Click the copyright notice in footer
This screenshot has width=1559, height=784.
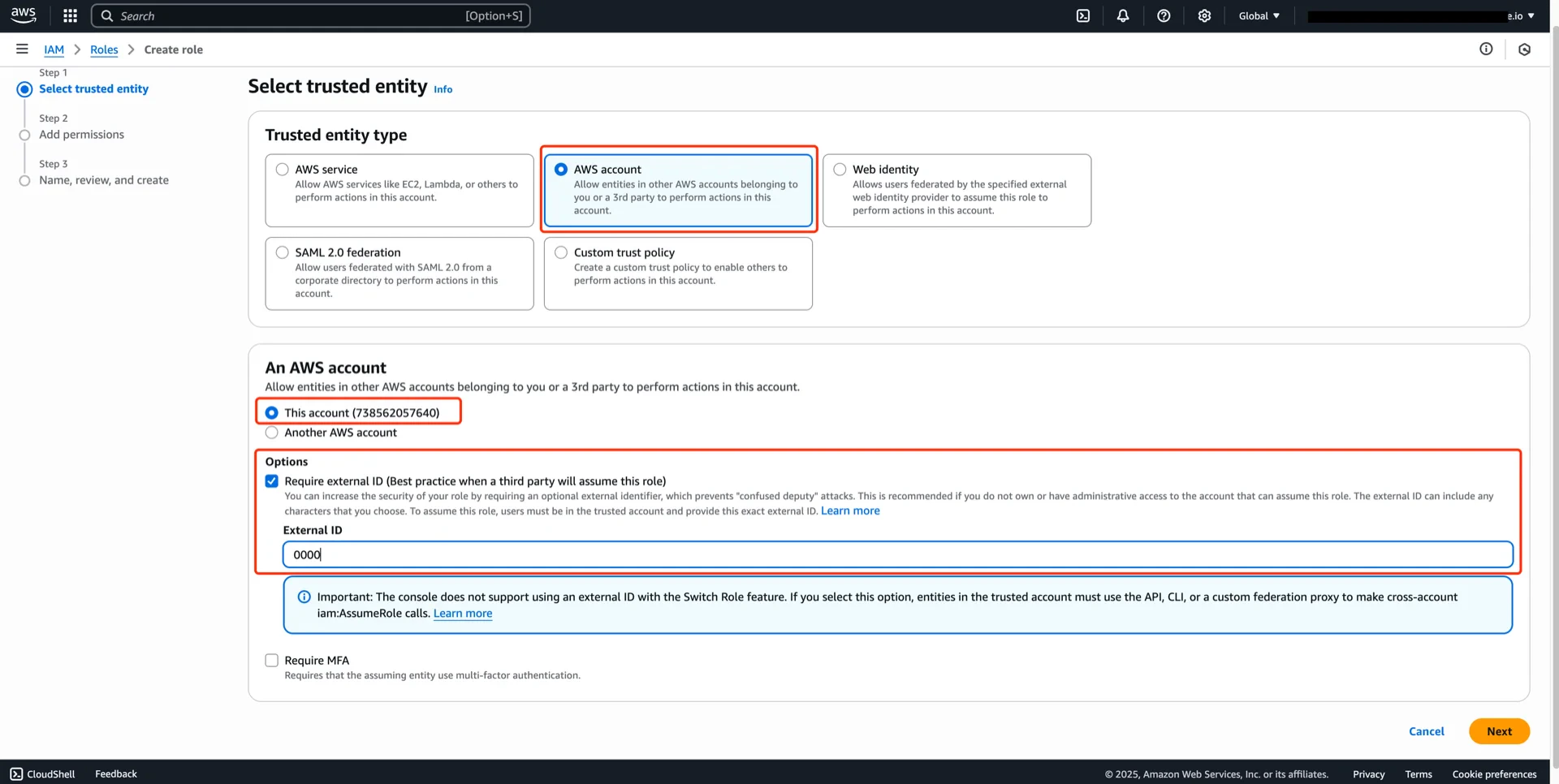[1216, 774]
